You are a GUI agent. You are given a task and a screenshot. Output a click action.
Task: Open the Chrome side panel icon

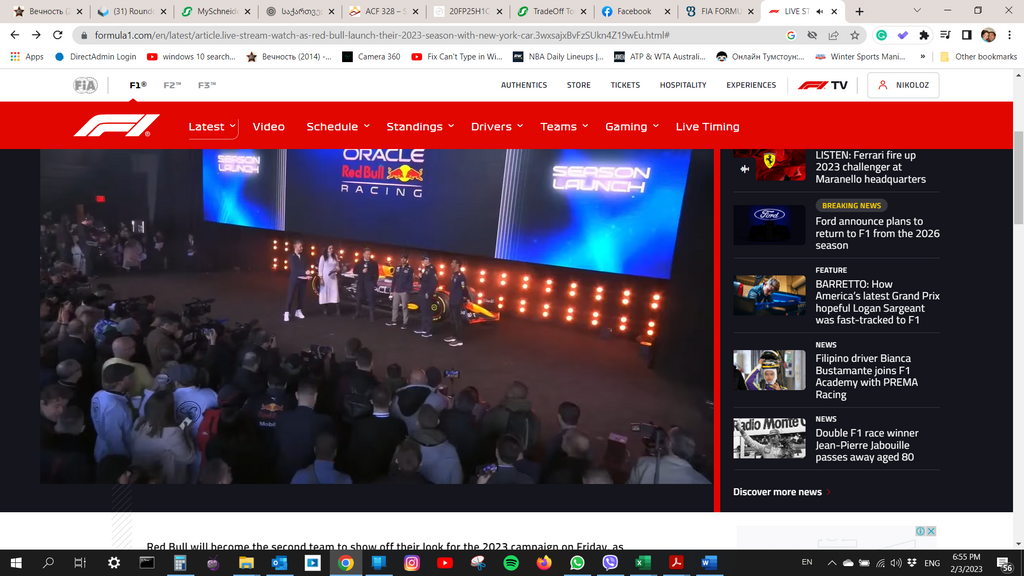(x=967, y=35)
